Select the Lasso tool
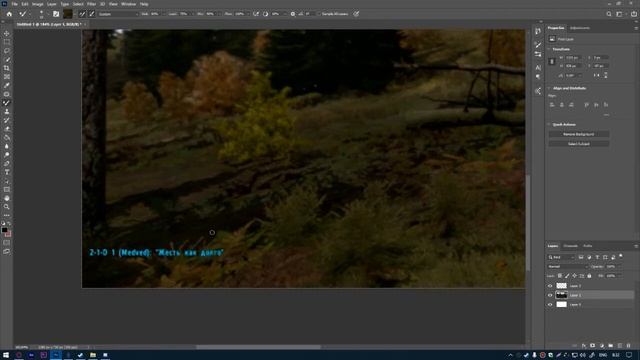This screenshot has width=640, height=360. point(7,51)
